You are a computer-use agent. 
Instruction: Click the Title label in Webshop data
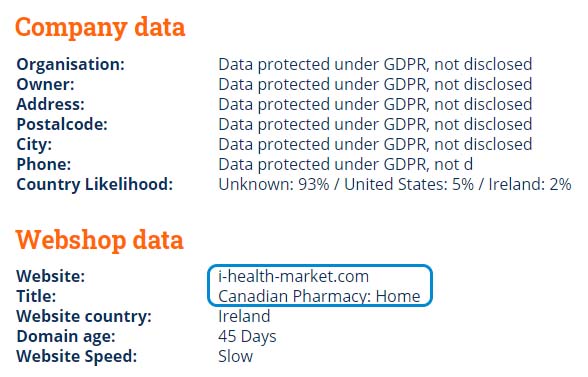36,296
